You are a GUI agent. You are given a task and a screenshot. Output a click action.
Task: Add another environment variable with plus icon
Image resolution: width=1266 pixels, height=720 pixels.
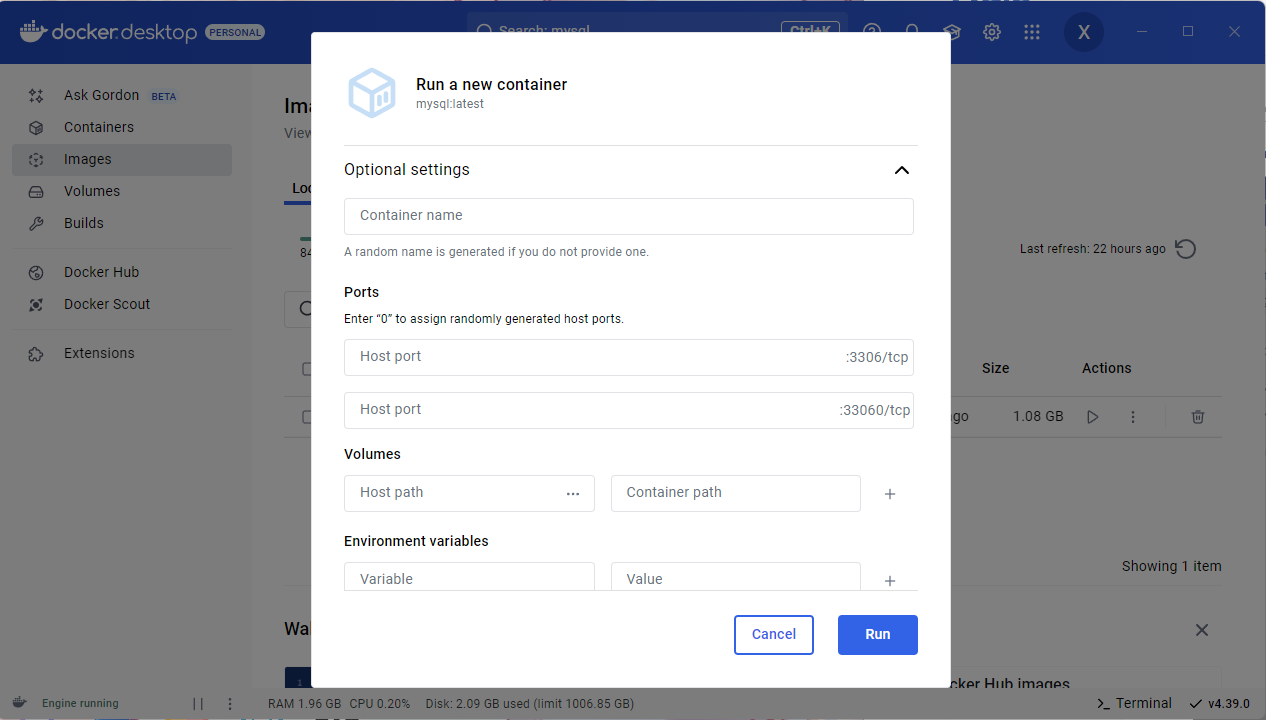pos(890,581)
